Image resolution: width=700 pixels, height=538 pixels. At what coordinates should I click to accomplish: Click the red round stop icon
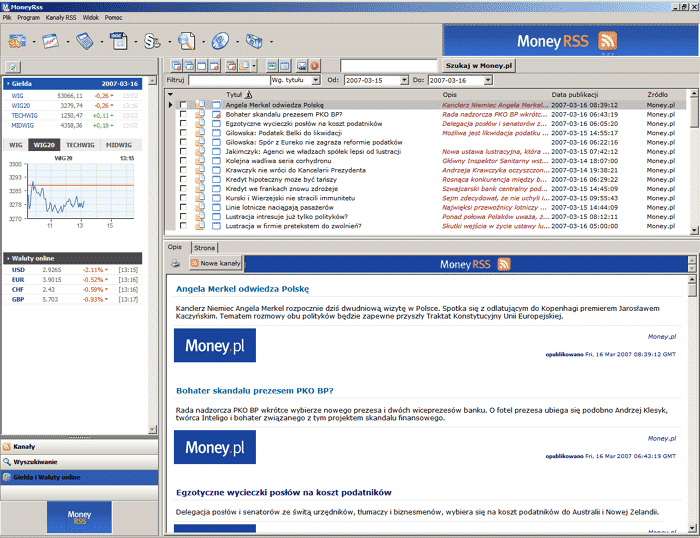click(x=314, y=66)
